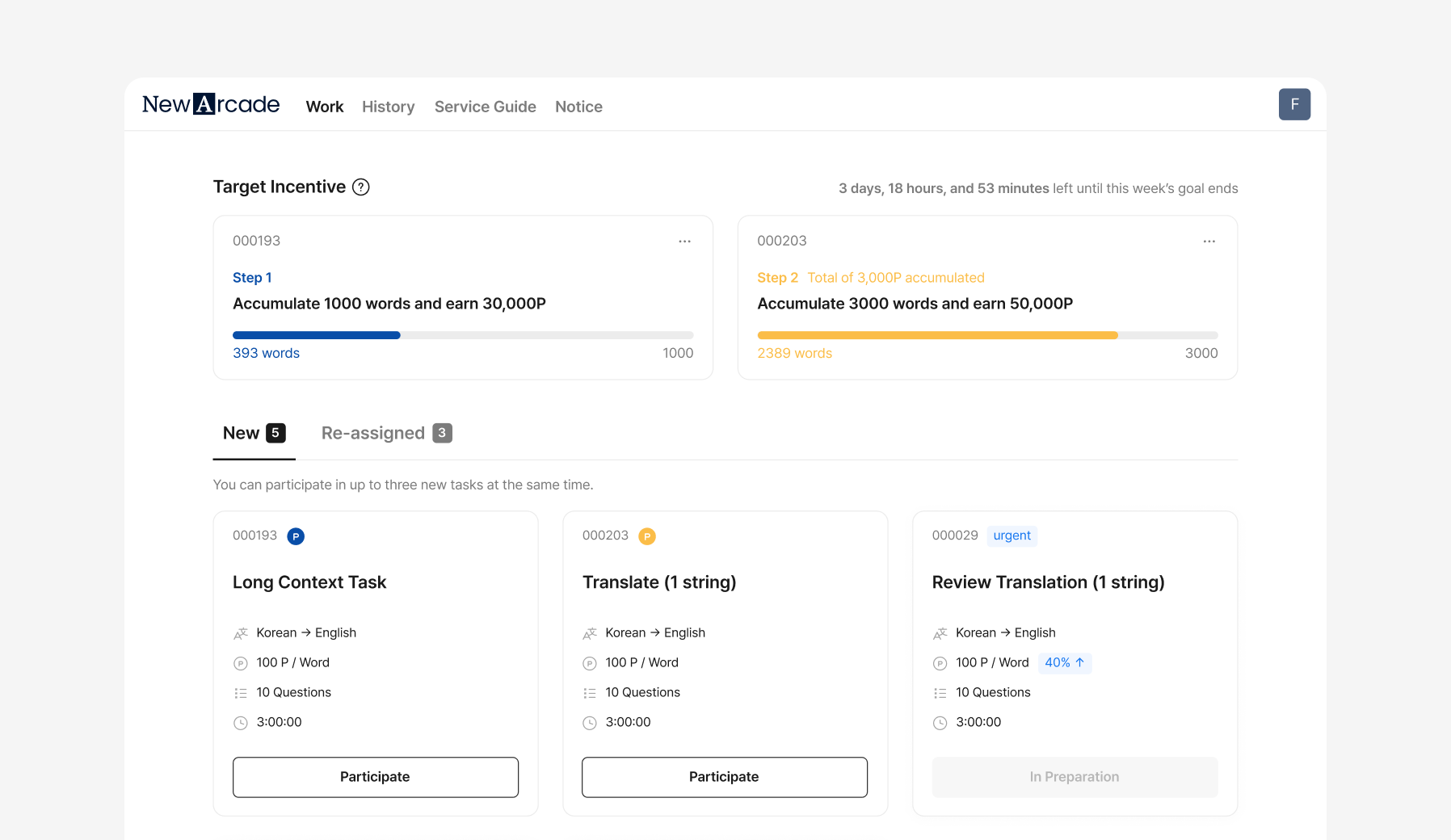Screen dimensions: 1451x840
Task: Click the Target Incentive help question icon
Action: coord(361,187)
